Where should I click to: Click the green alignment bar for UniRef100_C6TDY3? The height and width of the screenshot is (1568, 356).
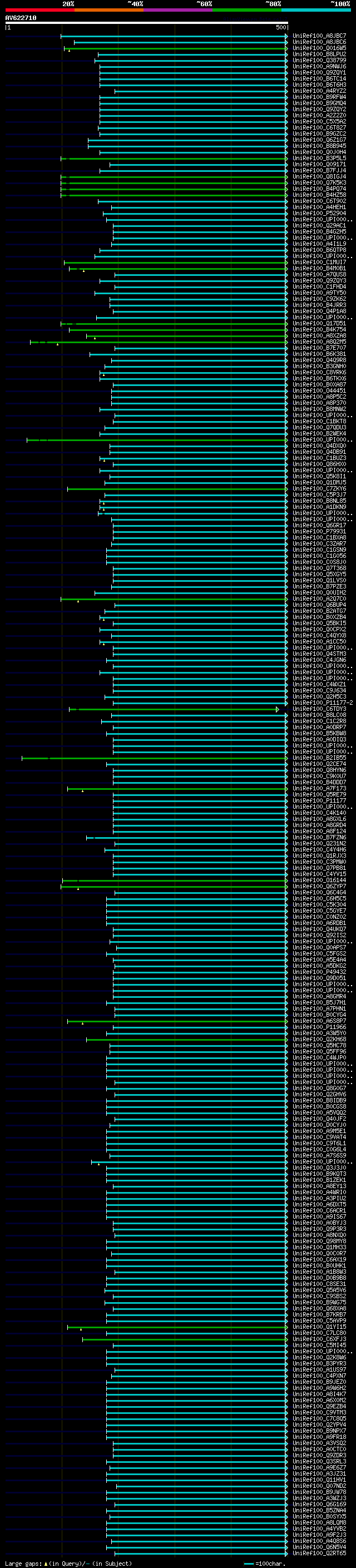[x=174, y=709]
